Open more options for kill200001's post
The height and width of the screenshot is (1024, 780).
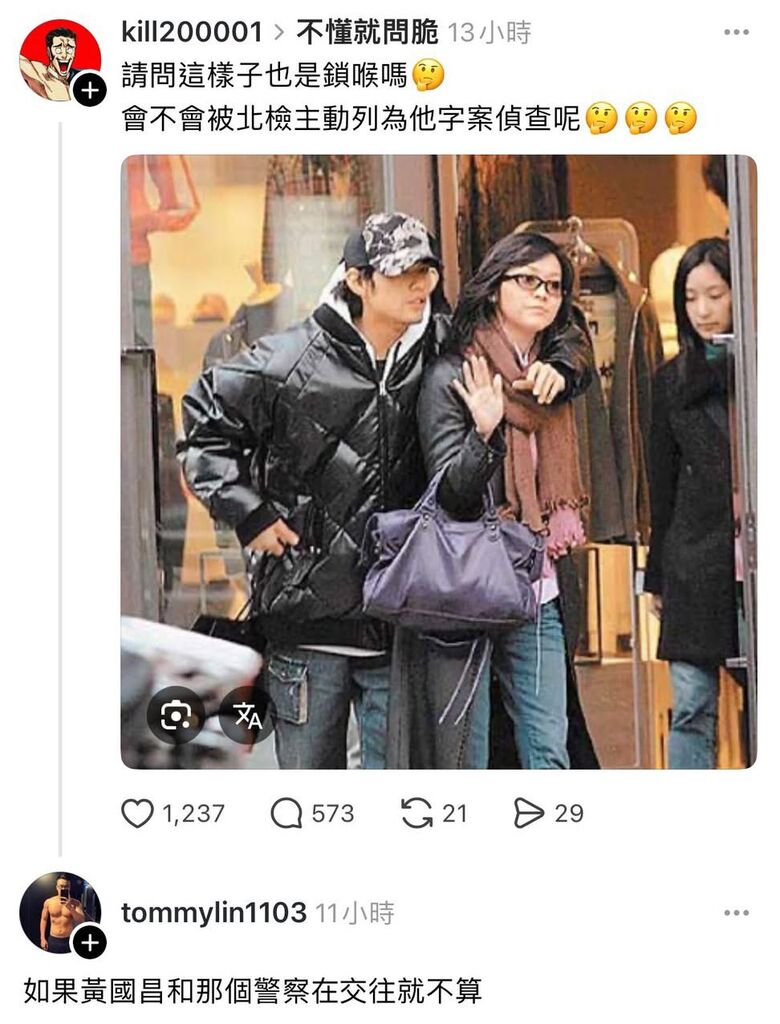736,32
